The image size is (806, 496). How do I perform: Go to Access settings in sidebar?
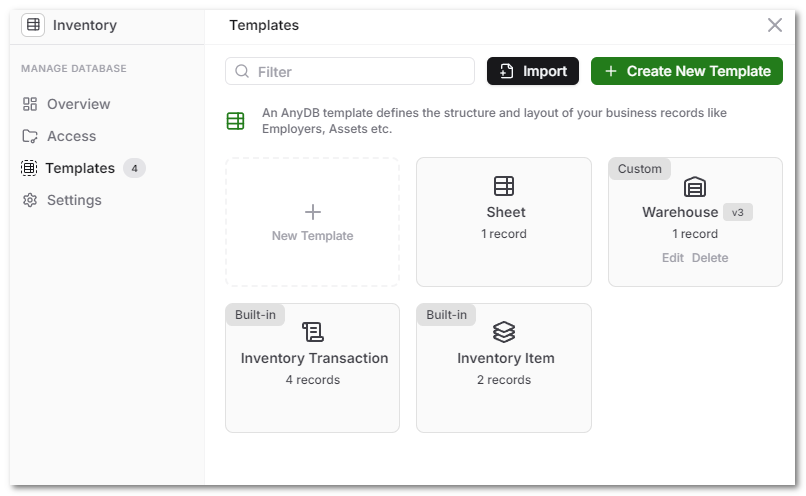tap(71, 136)
